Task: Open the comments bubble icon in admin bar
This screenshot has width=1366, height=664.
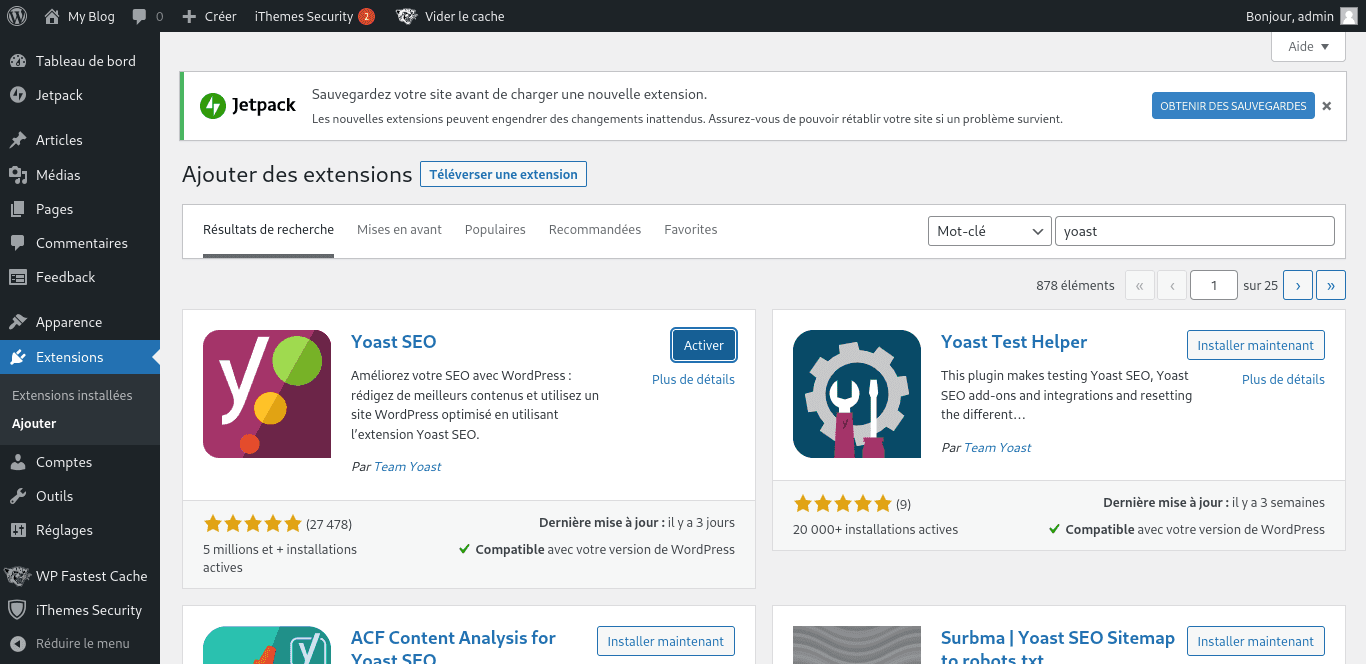Action: pyautogui.click(x=139, y=16)
